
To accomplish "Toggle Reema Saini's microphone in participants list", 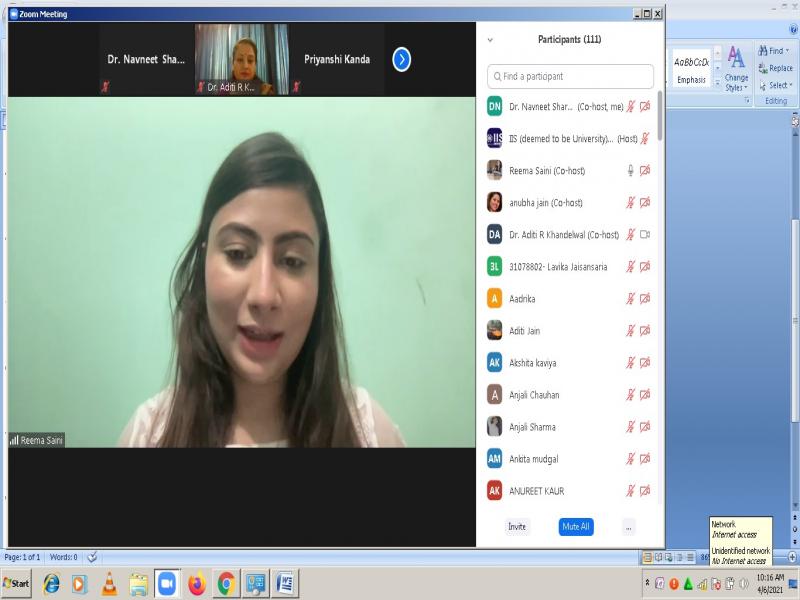I will (630, 170).
